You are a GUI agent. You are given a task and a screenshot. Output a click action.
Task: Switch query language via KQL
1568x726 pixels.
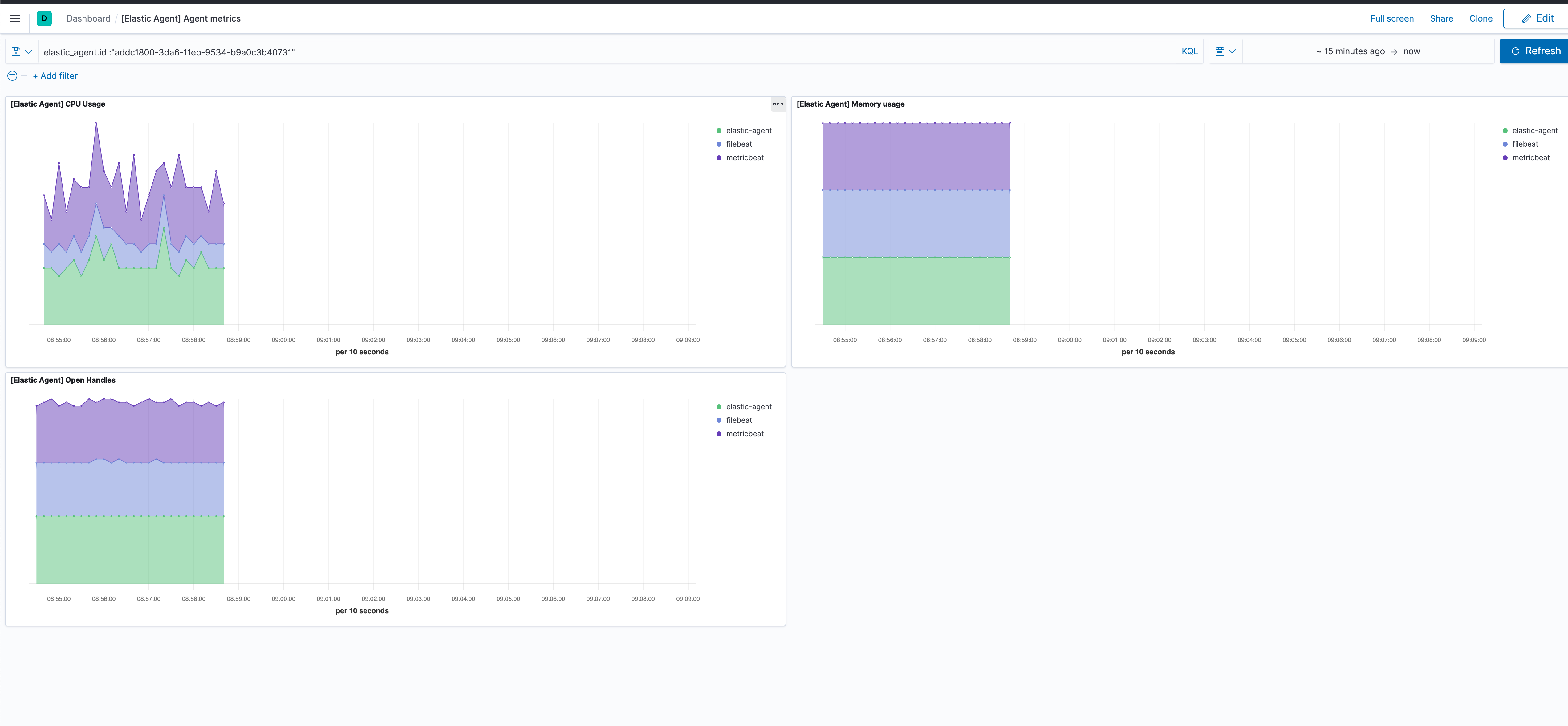tap(1189, 52)
